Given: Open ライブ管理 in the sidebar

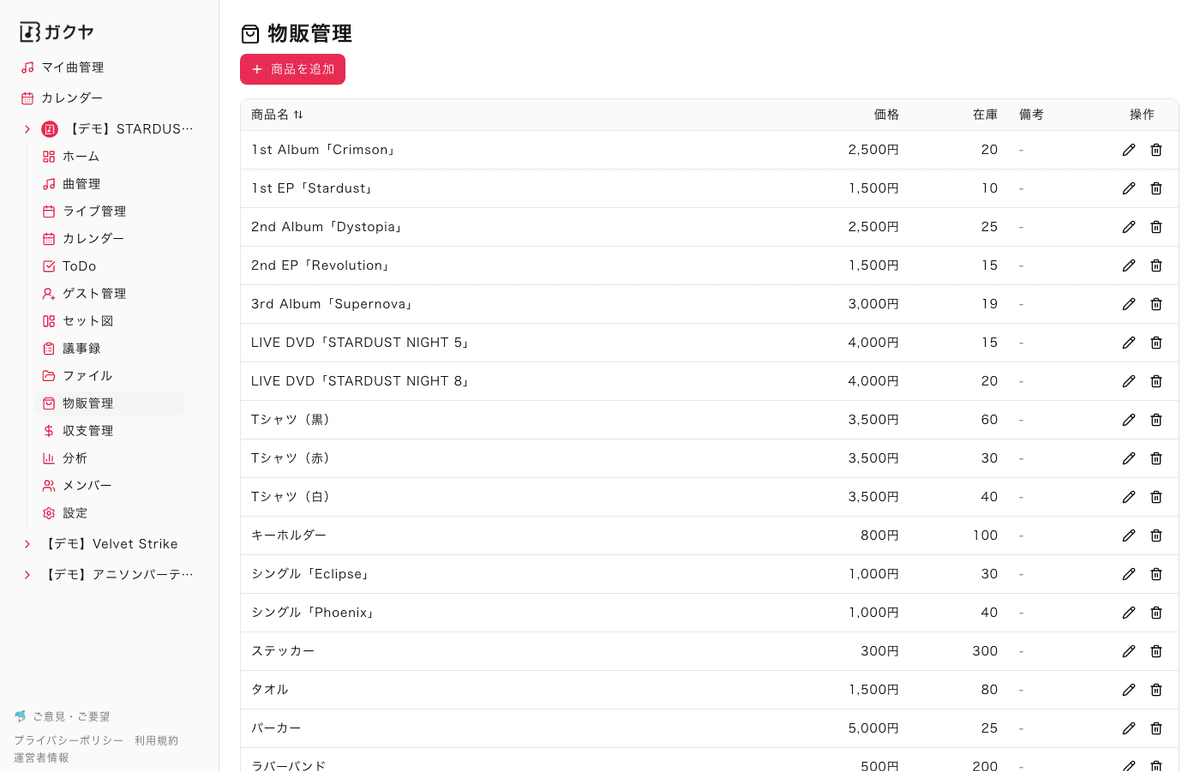Looking at the screenshot, I should click(93, 211).
